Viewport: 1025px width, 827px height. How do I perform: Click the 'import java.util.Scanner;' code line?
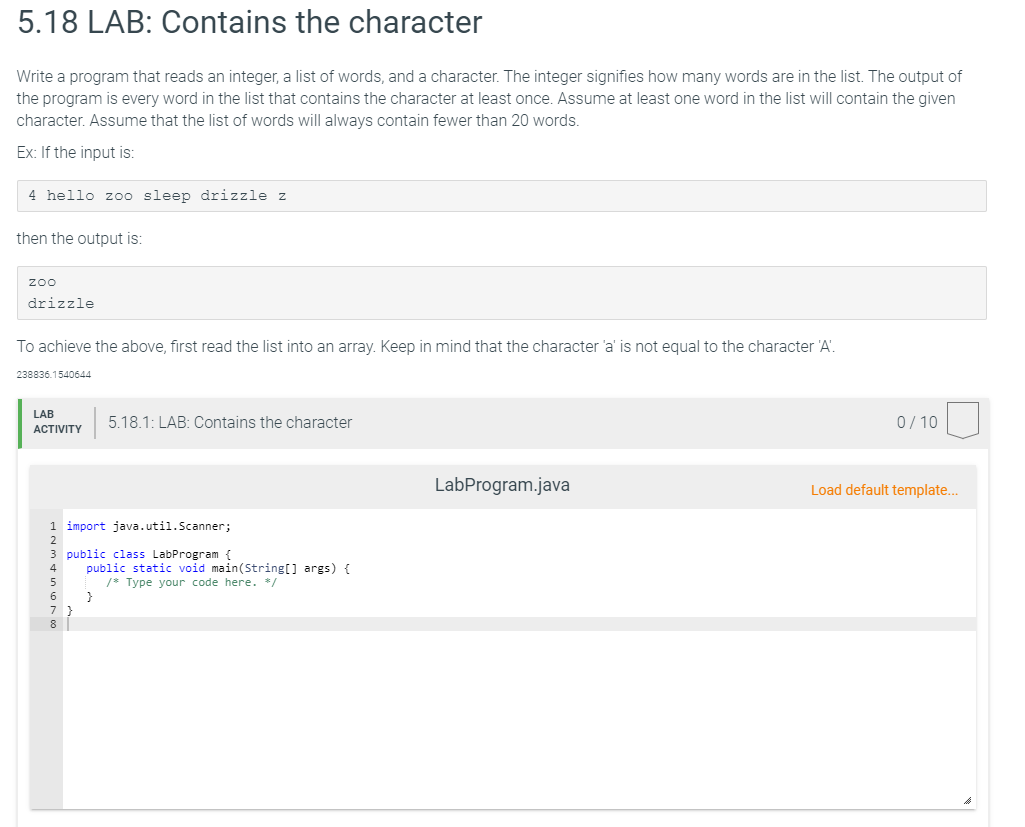coord(148,526)
